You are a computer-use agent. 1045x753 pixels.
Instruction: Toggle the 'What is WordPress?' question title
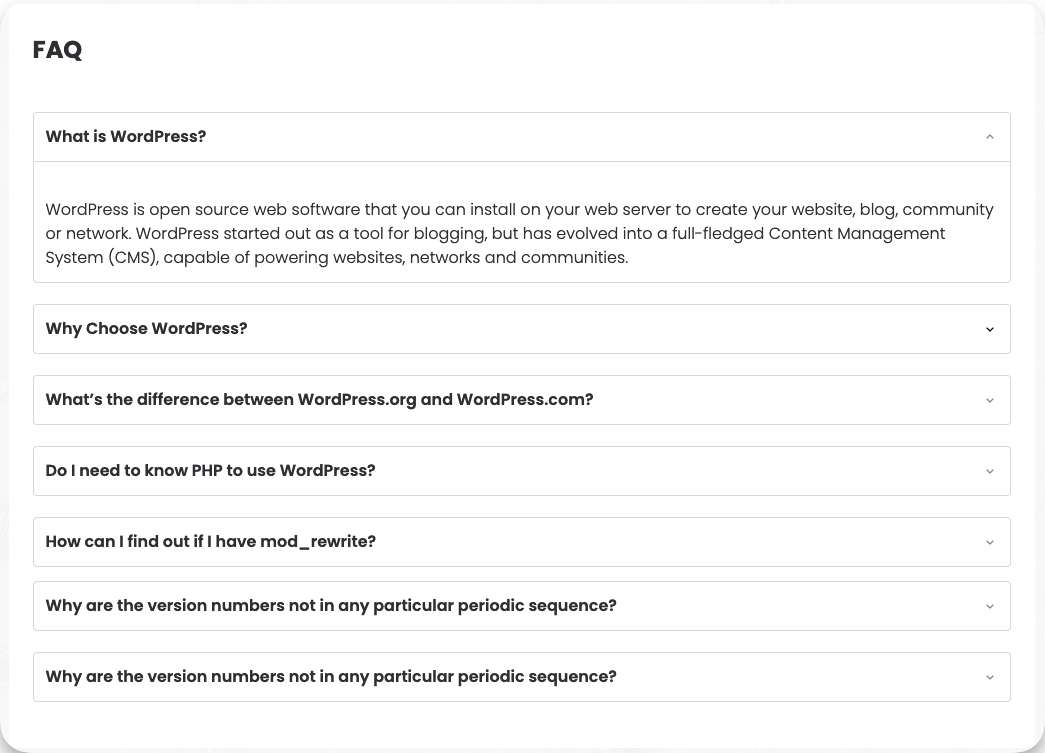(126, 137)
